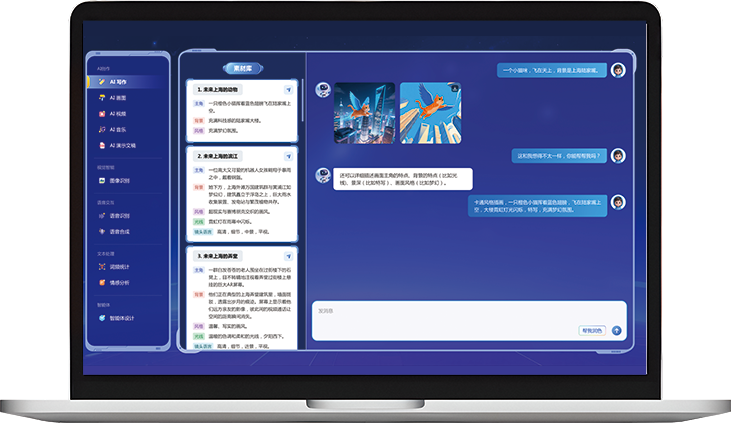Open the night-city flying cat image

click(365, 113)
